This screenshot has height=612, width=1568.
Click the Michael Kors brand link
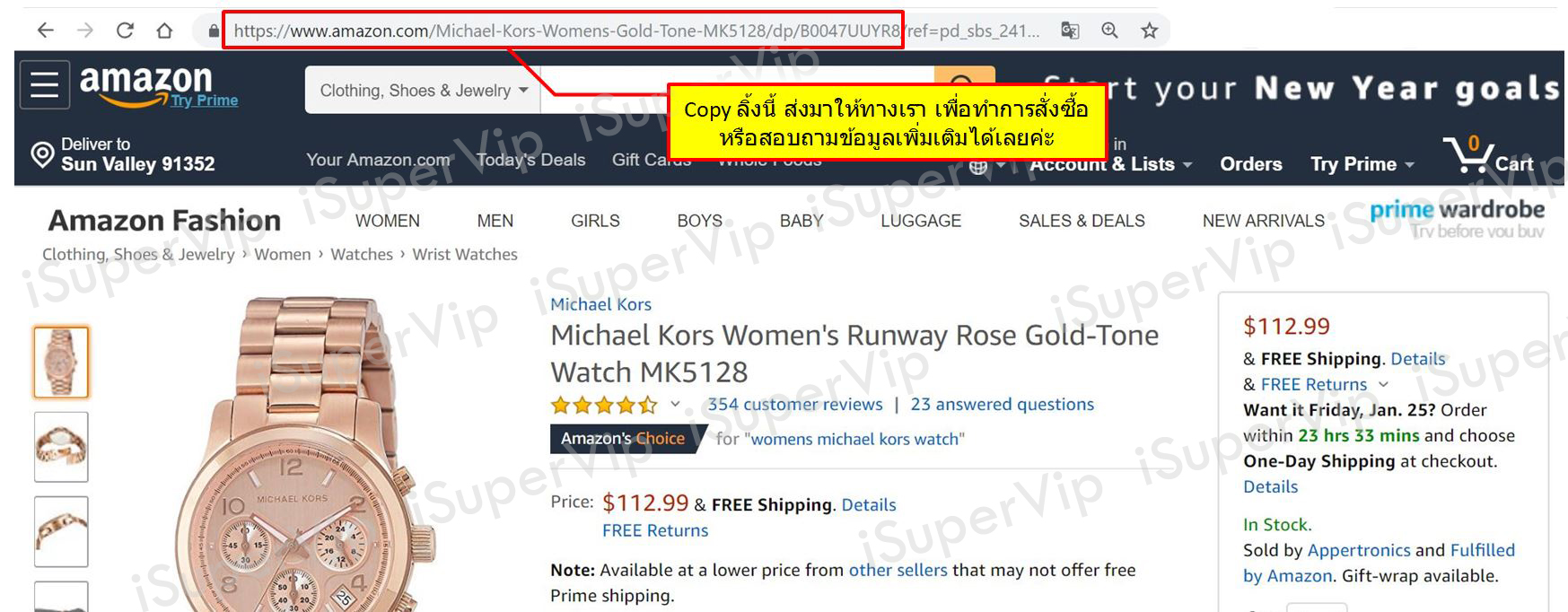600,304
